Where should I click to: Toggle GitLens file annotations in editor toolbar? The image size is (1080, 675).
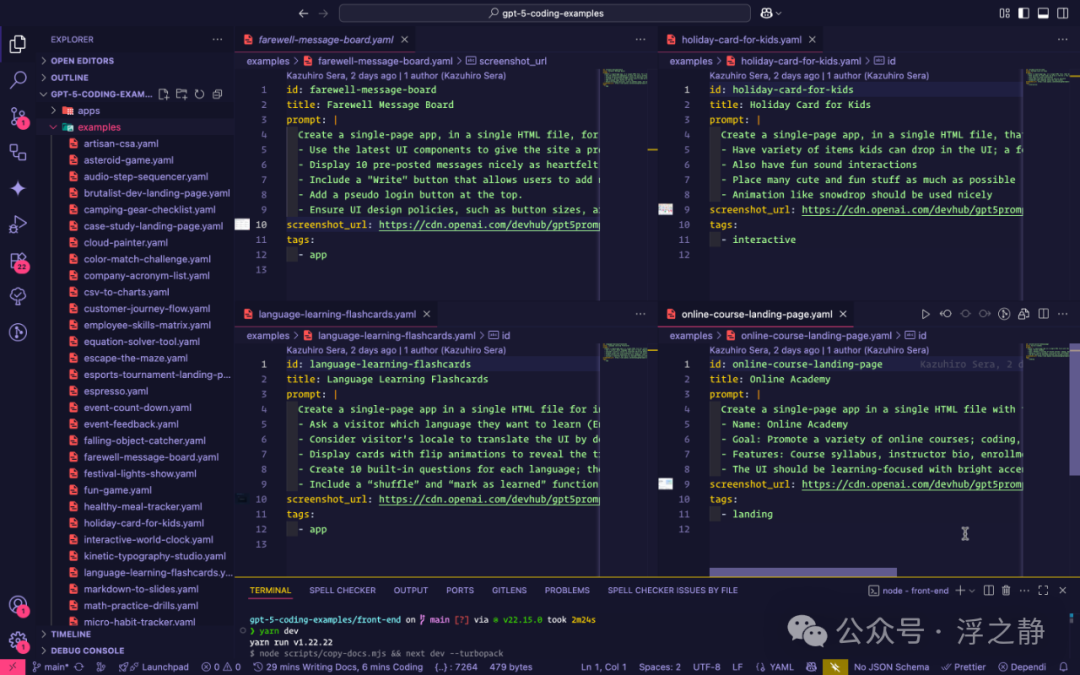[1004, 314]
